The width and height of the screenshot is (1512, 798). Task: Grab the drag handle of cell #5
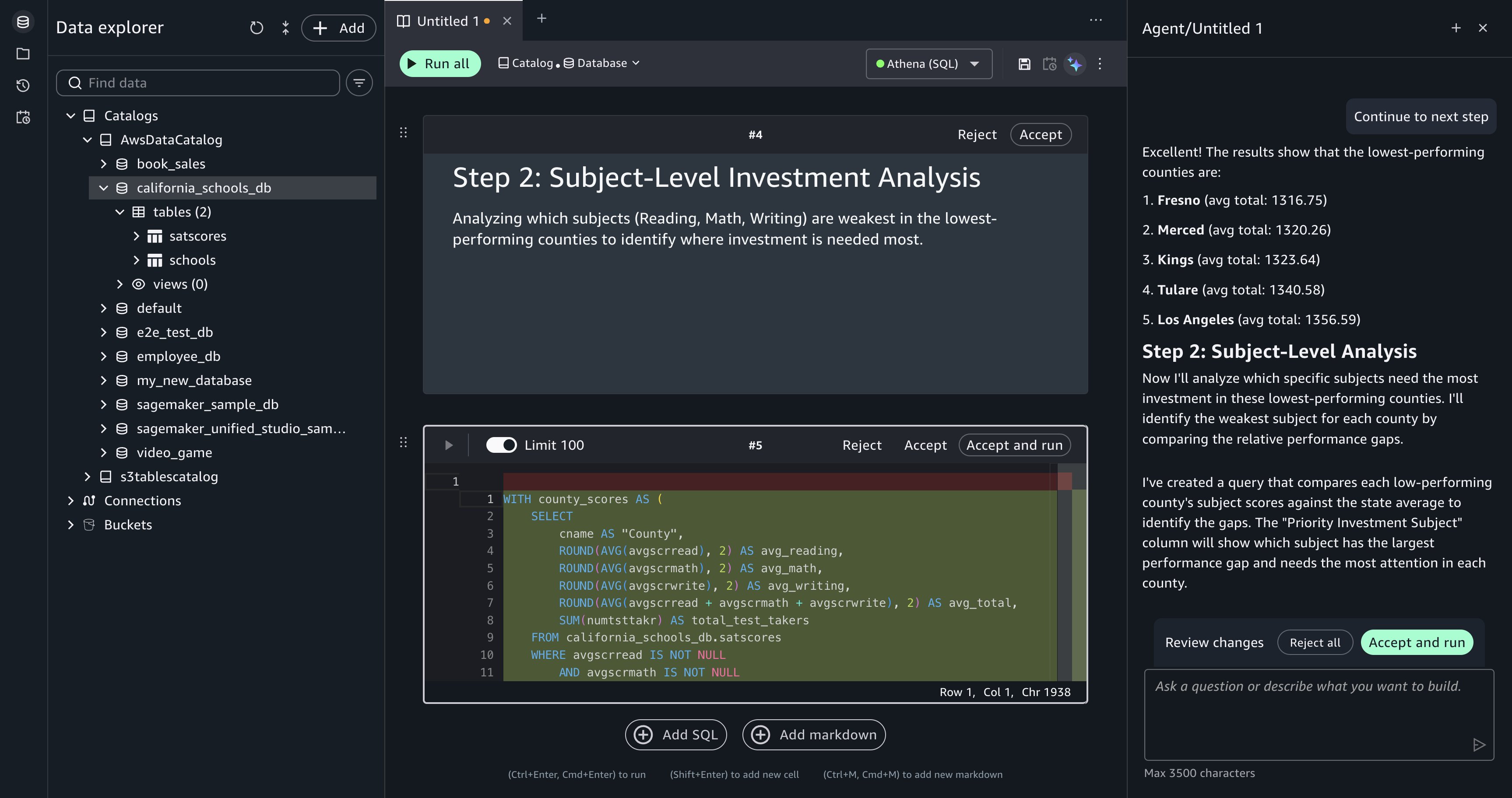403,442
